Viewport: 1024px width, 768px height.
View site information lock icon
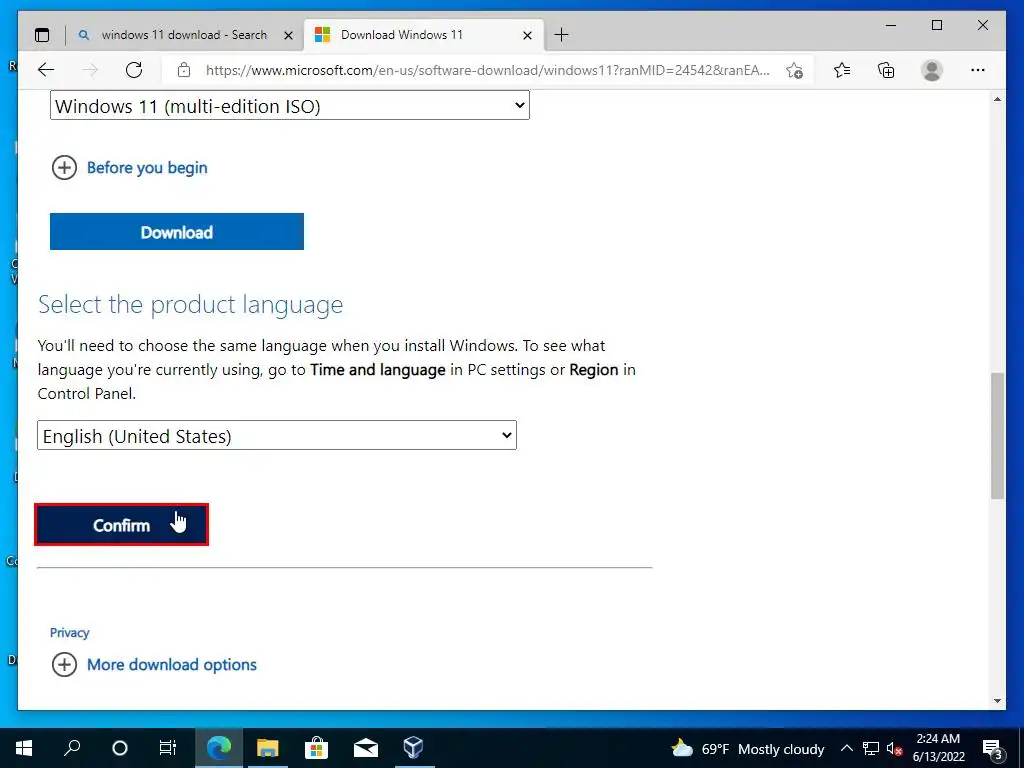click(184, 70)
